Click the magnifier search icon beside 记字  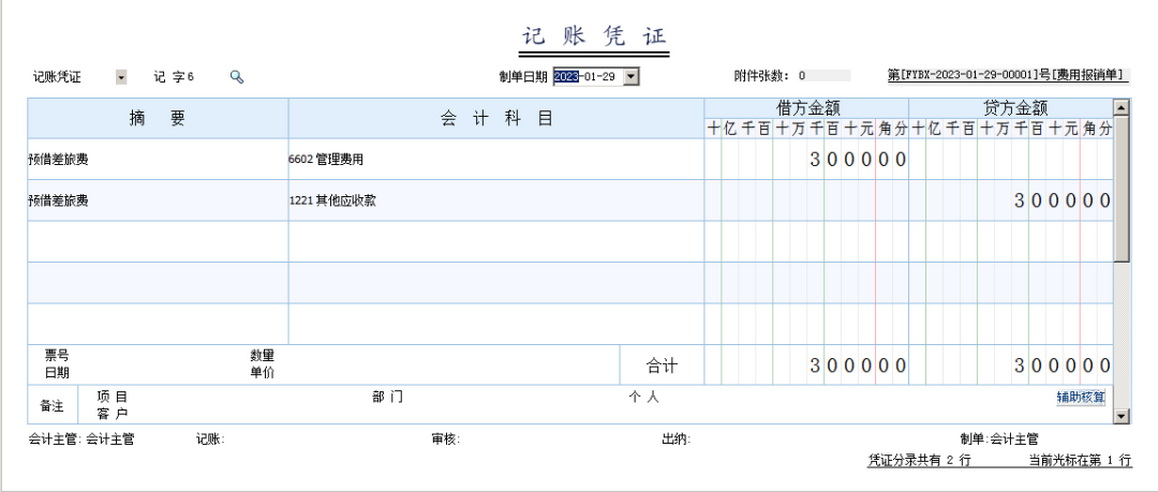pos(237,77)
